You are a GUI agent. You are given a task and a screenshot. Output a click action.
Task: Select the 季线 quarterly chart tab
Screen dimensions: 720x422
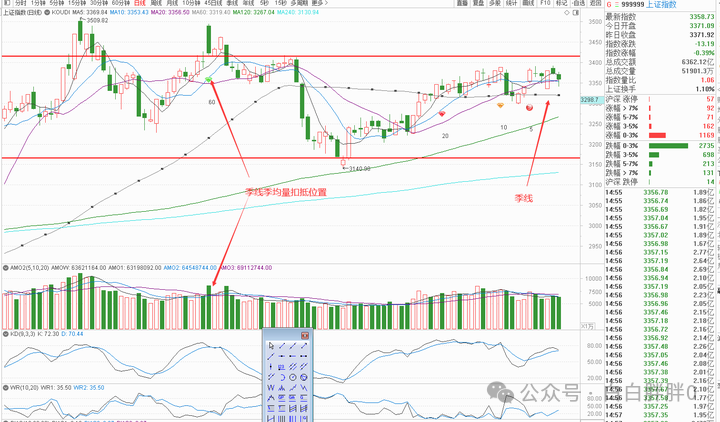point(232,3)
